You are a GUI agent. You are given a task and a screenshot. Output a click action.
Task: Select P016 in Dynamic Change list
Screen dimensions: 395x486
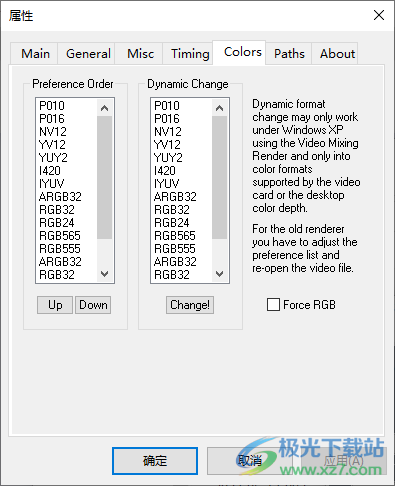[181, 119]
